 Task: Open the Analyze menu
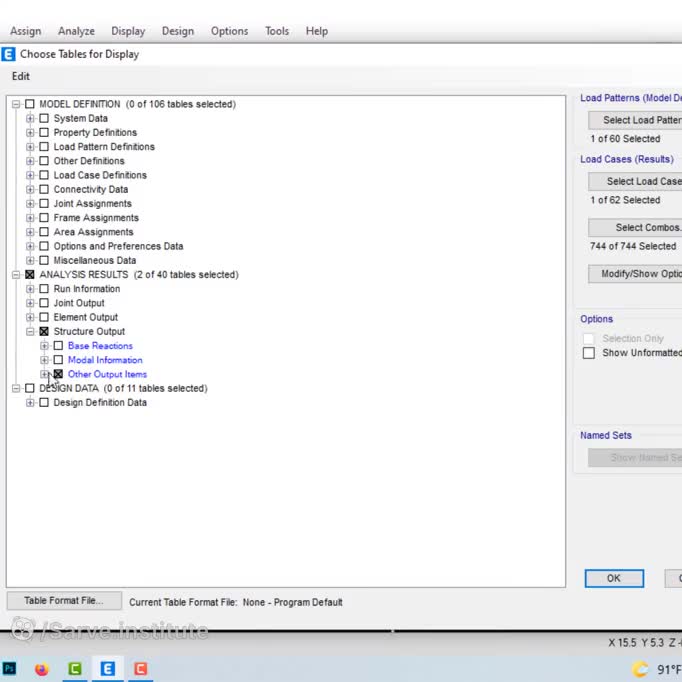pos(76,31)
